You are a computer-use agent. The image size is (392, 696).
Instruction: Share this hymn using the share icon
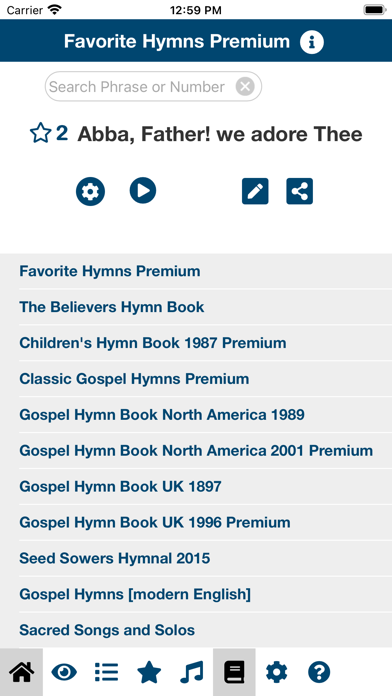[x=300, y=191]
